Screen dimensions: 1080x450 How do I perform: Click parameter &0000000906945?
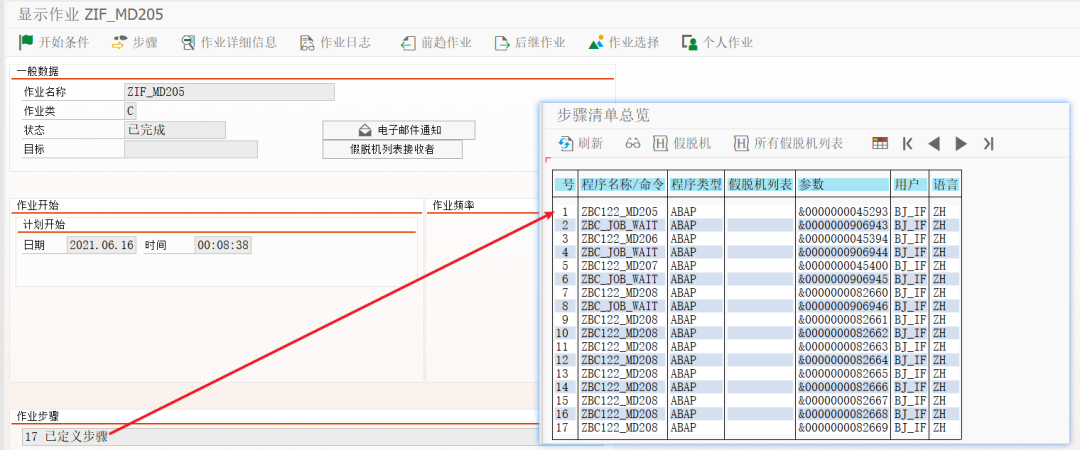pyautogui.click(x=843, y=279)
